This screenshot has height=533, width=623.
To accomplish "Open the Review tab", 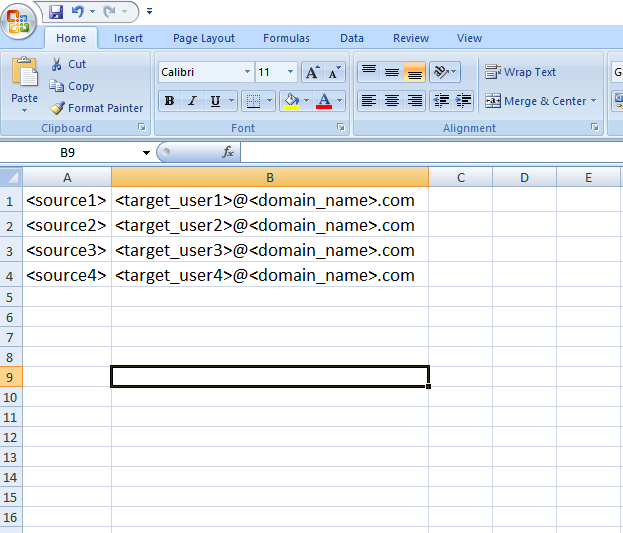I will (411, 38).
